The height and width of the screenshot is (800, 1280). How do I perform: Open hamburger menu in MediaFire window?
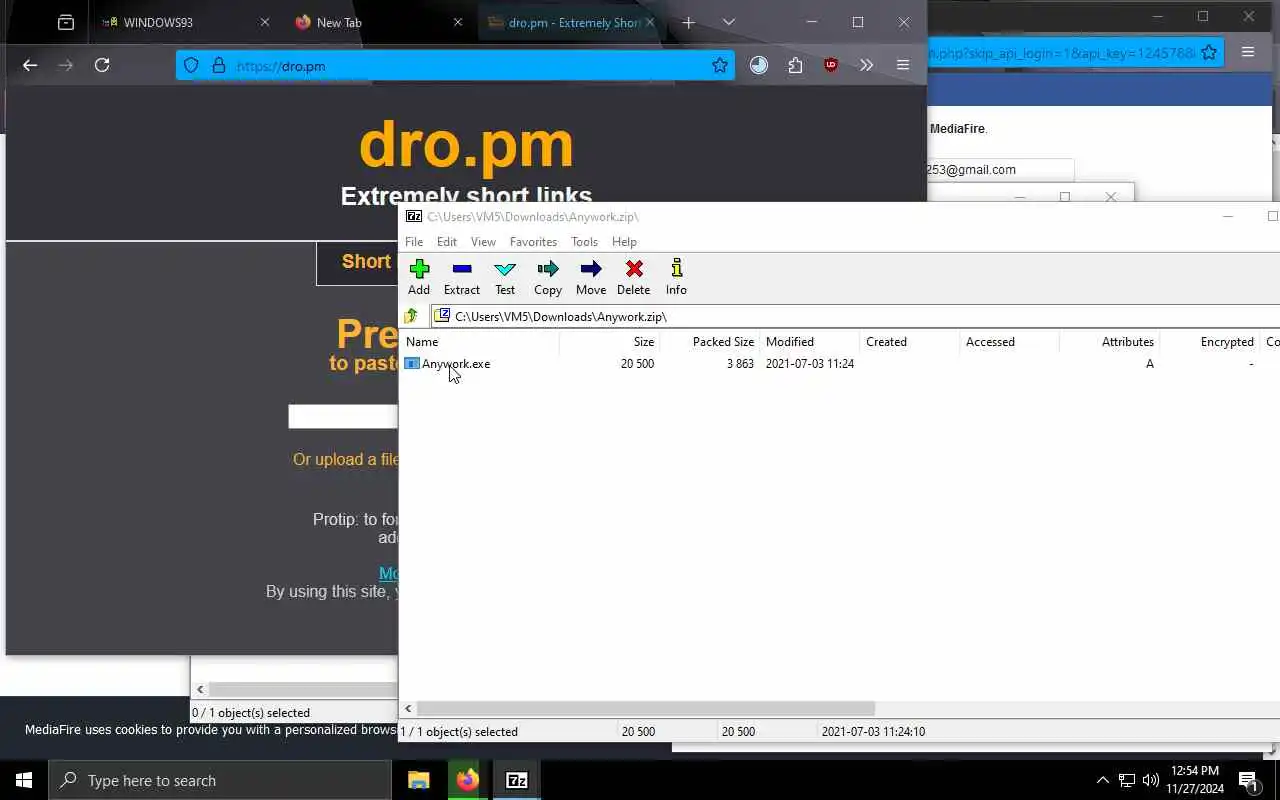(x=1248, y=52)
